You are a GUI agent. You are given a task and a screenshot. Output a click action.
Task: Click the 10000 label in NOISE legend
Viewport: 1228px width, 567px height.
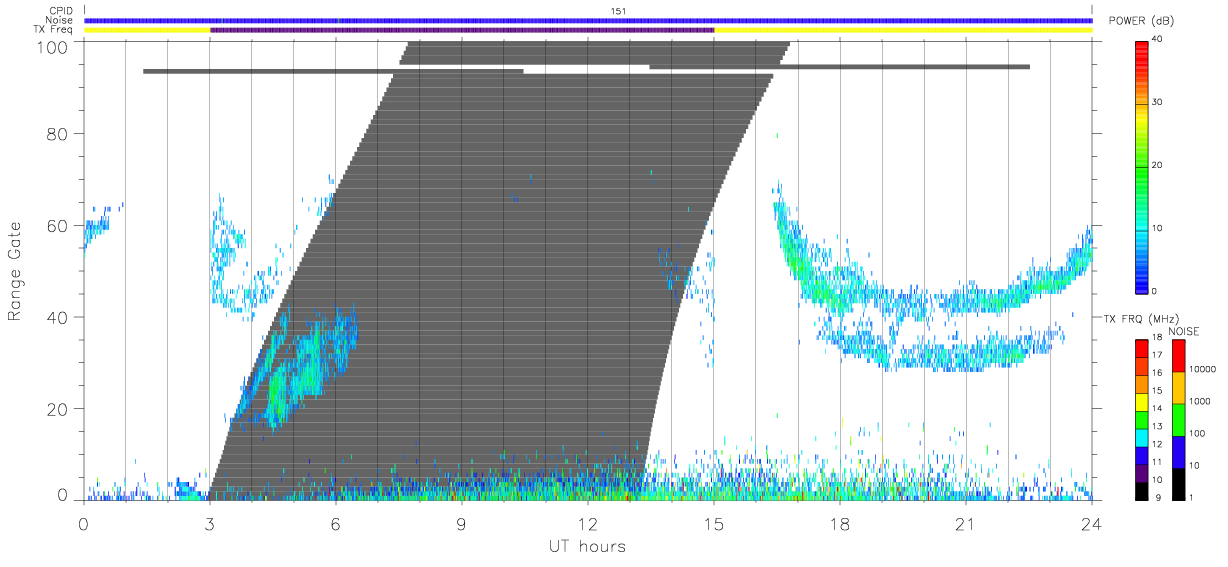pos(1201,369)
